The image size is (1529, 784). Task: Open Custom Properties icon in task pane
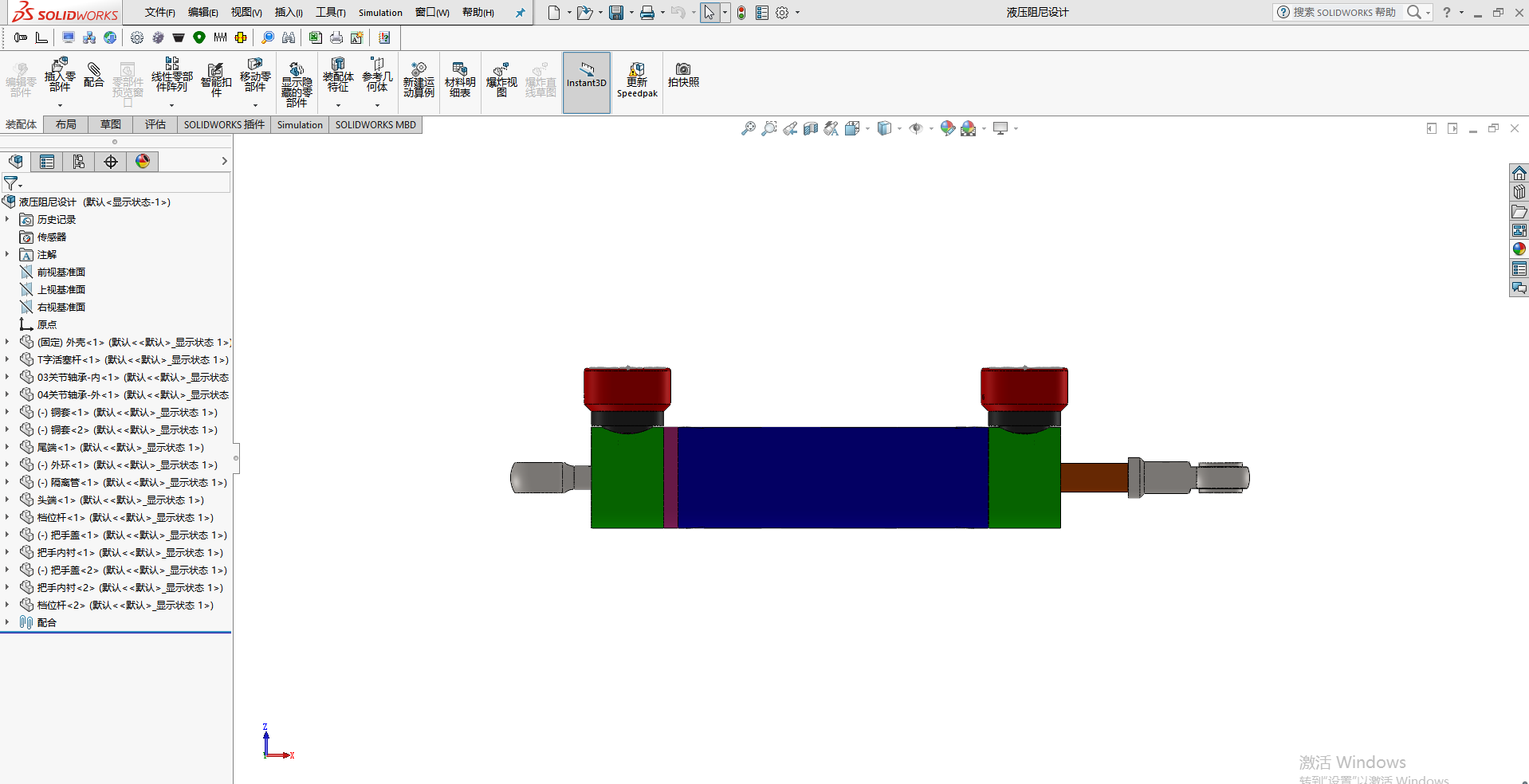click(x=1519, y=269)
